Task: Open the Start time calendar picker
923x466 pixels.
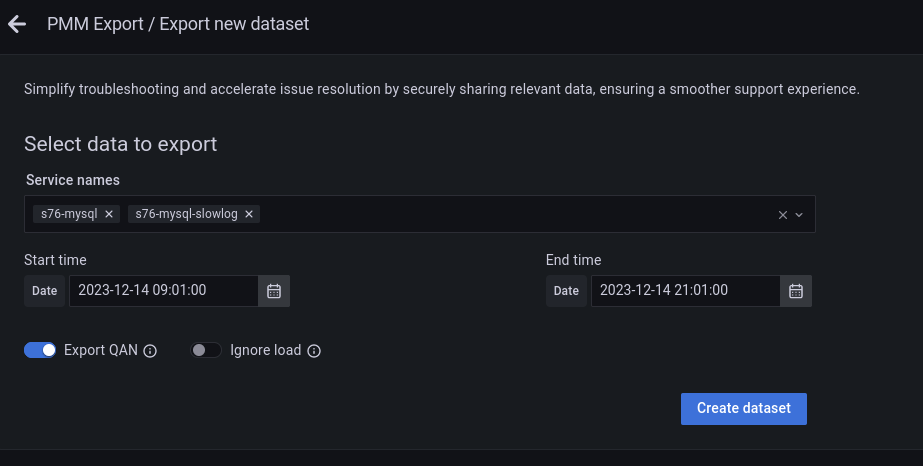Action: click(x=274, y=291)
